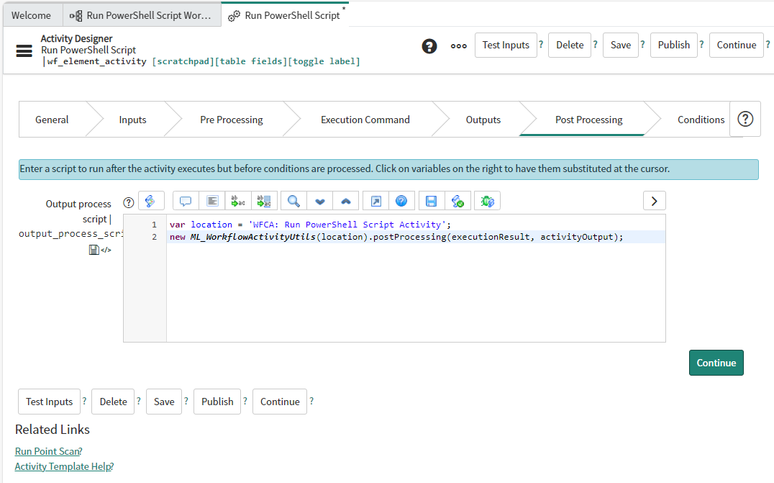Screen dimensions: 774x483
Task: Click line 1 of the script editor
Action: [416, 225]
